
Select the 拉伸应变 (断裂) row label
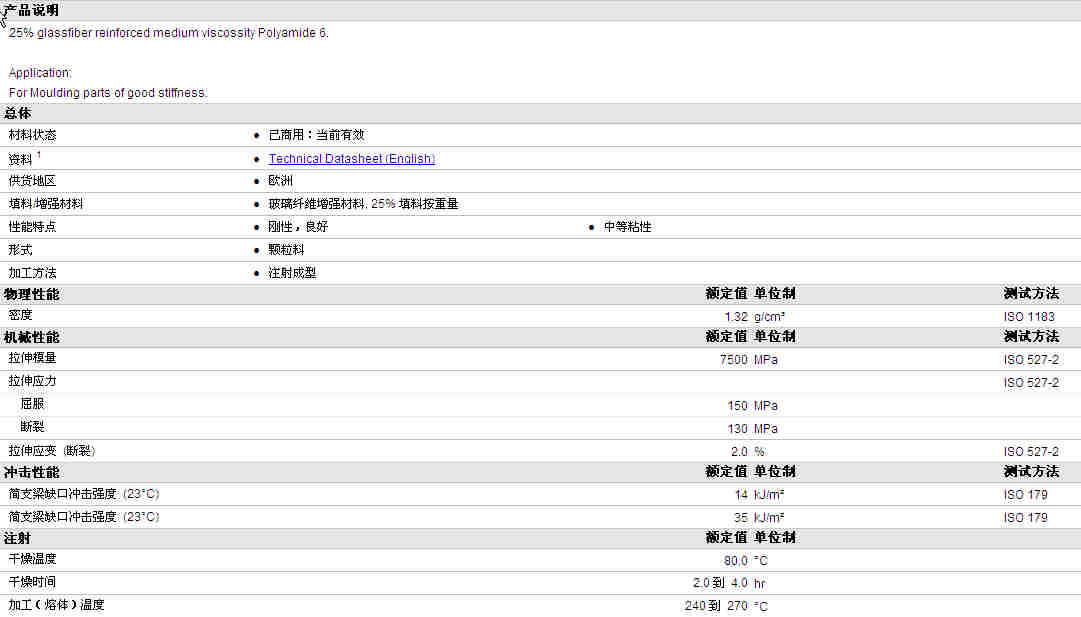52,451
